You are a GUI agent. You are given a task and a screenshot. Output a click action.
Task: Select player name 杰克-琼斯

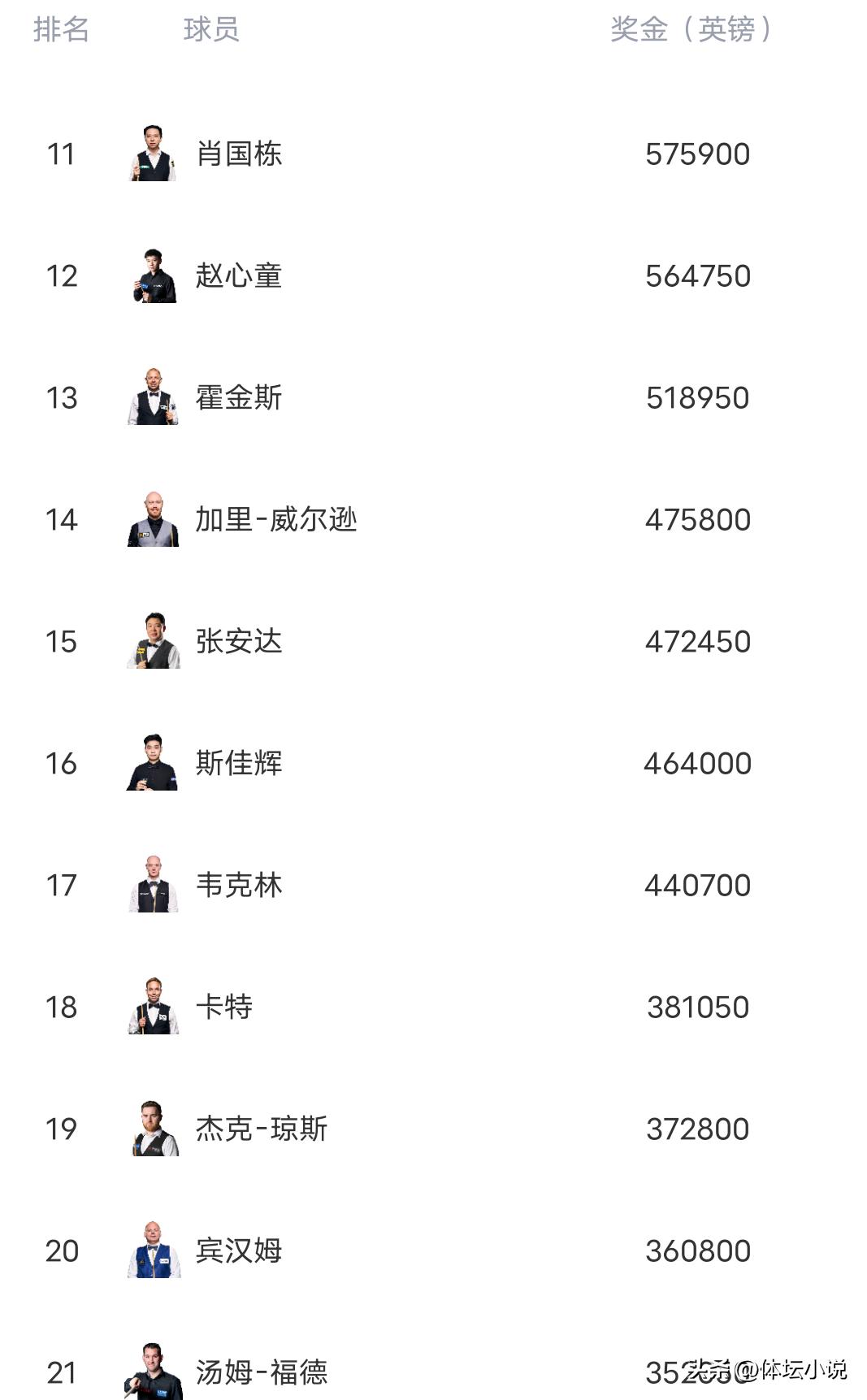262,1129
